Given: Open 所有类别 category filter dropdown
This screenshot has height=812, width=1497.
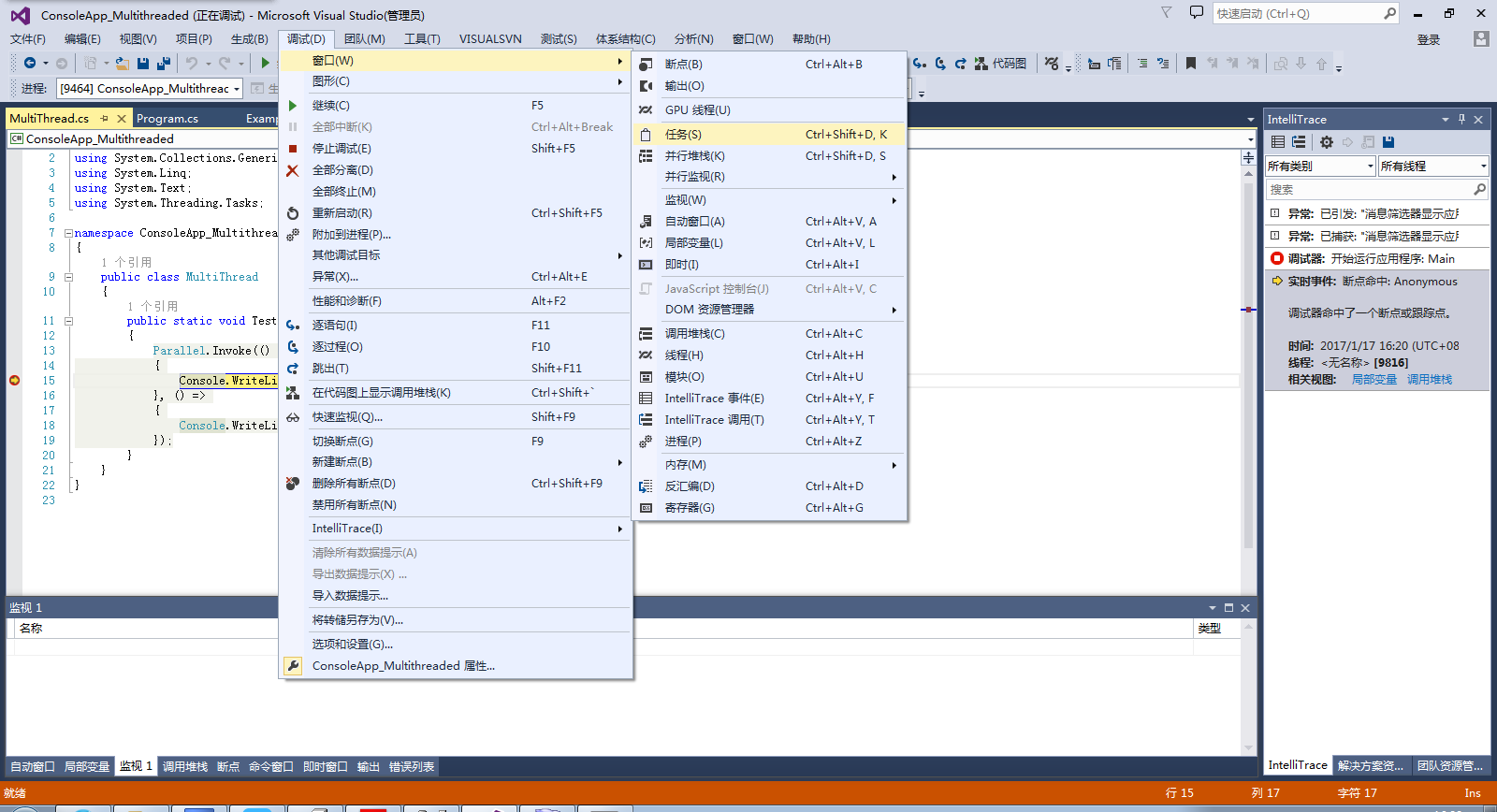Looking at the screenshot, I should tap(1320, 167).
